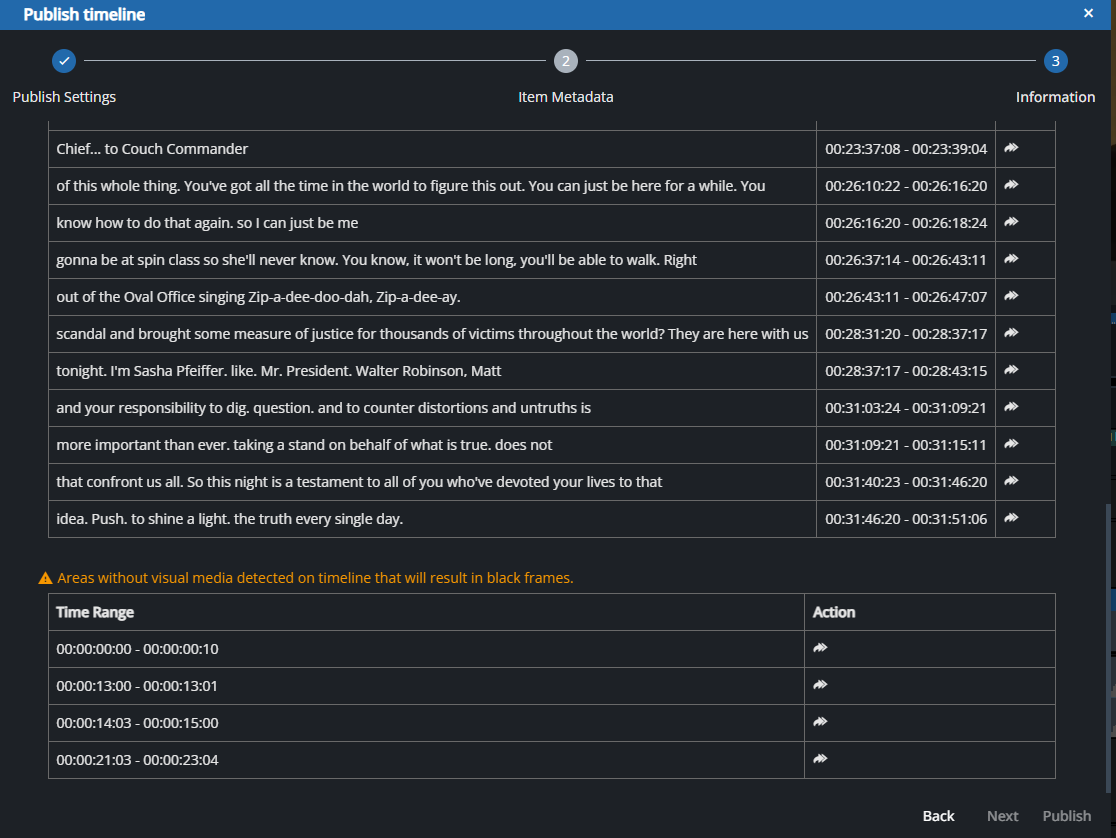Jump to black frame gap 00:00:13:00 - 00:00:13:01
Viewport: 1116px width, 838px height.
coord(820,685)
